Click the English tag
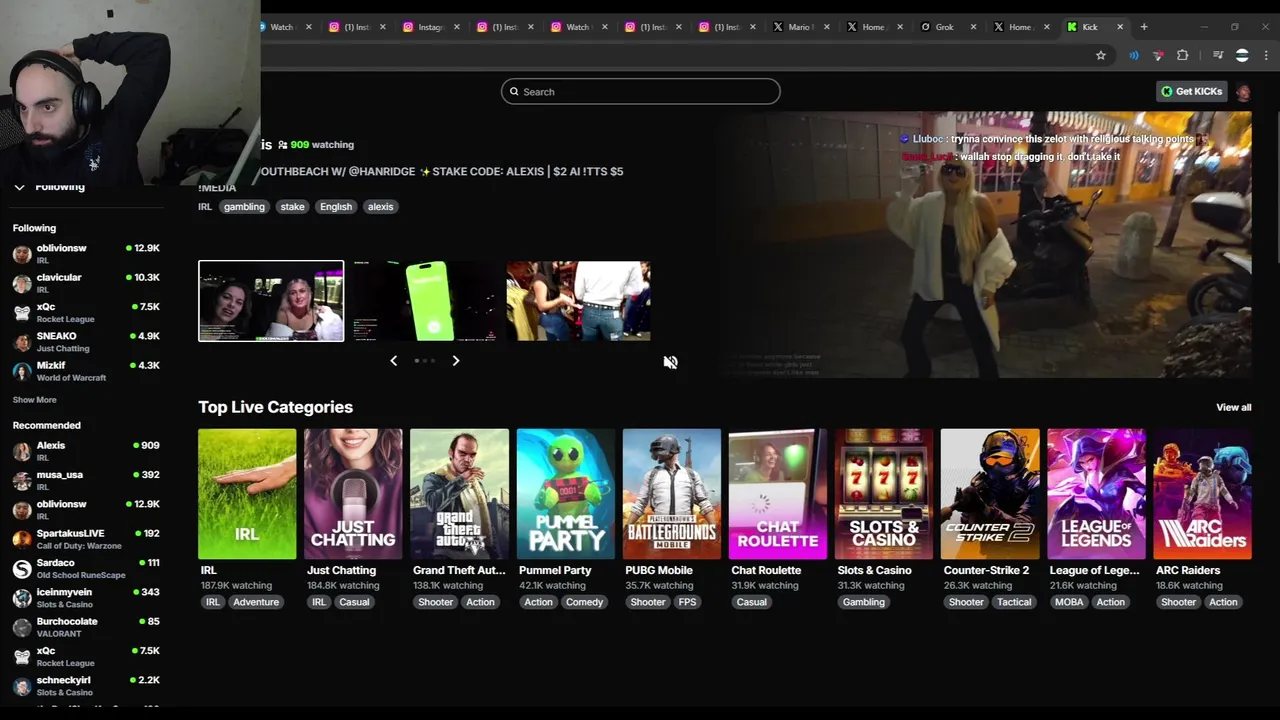 336,207
